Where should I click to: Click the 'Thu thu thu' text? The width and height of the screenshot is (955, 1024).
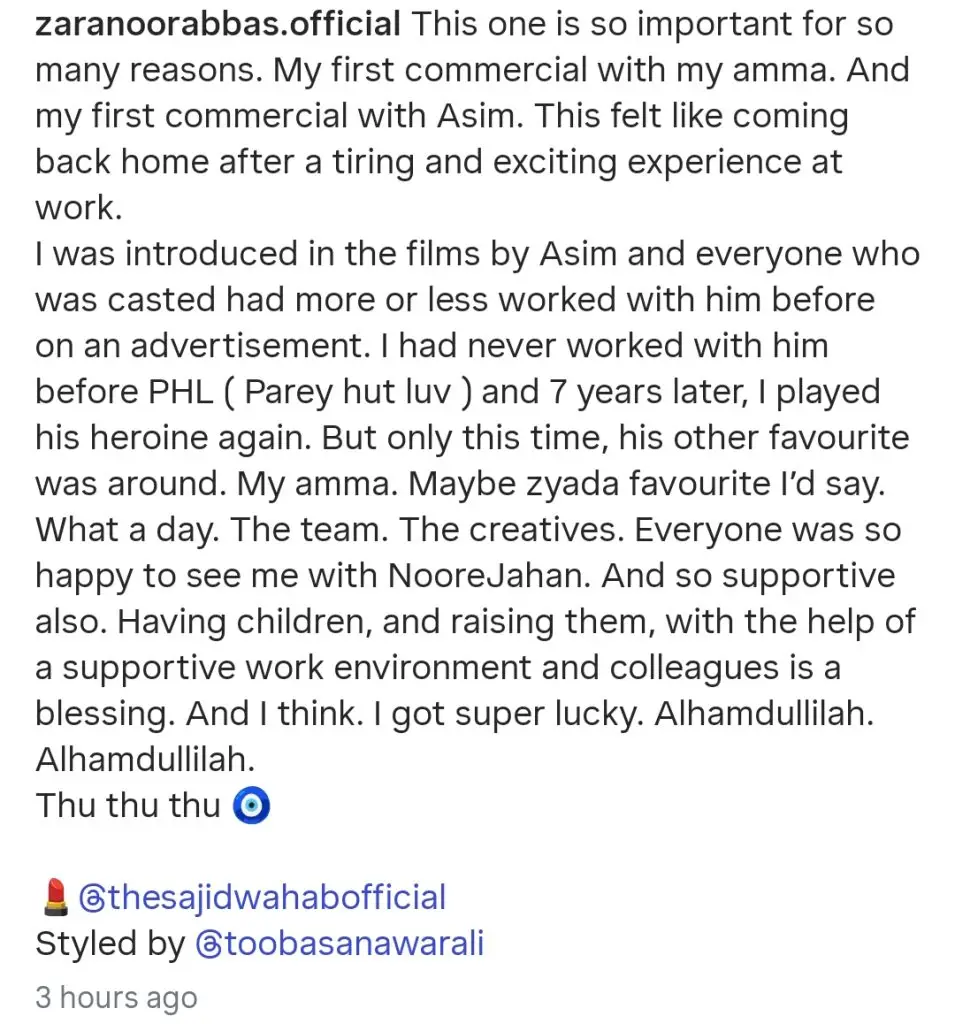click(x=127, y=805)
